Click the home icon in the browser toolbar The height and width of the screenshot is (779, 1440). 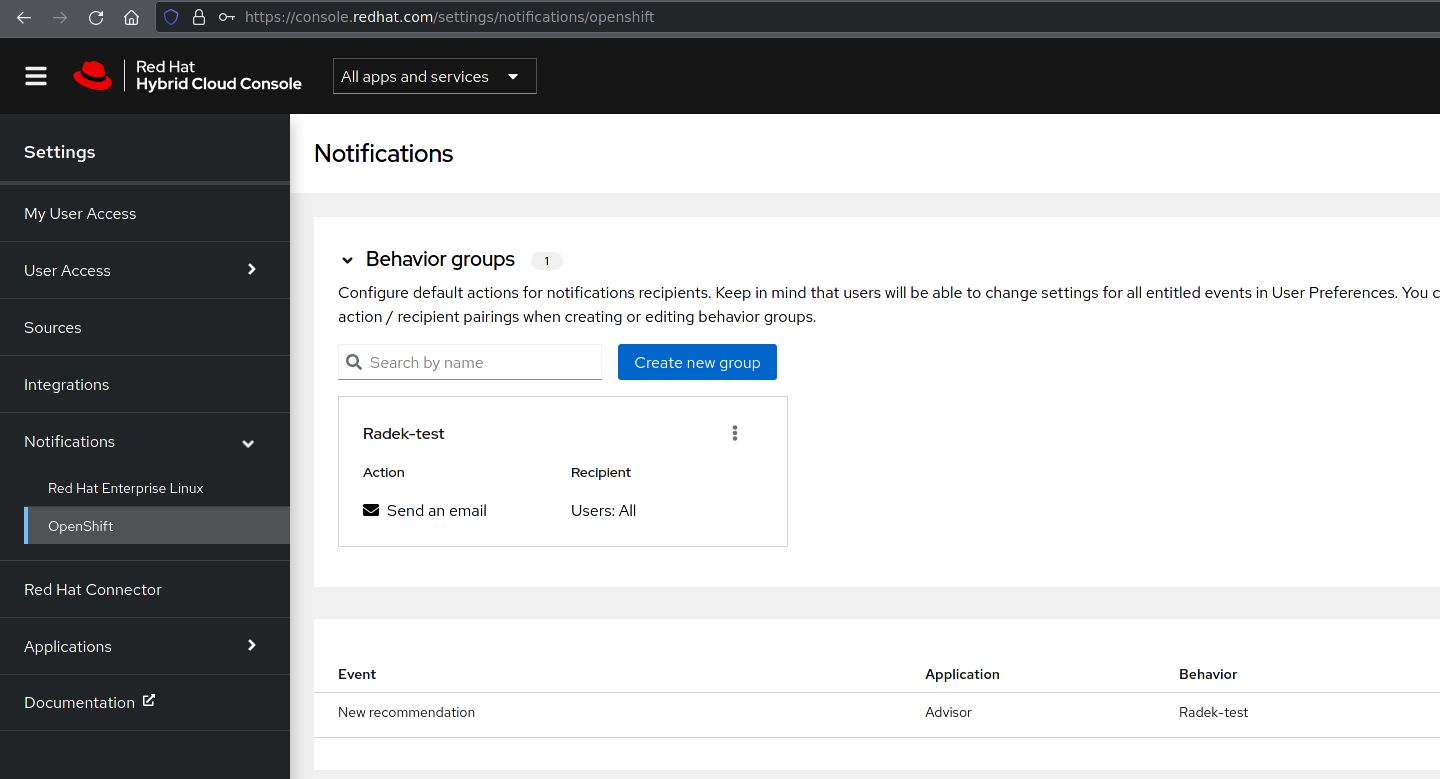click(x=131, y=17)
